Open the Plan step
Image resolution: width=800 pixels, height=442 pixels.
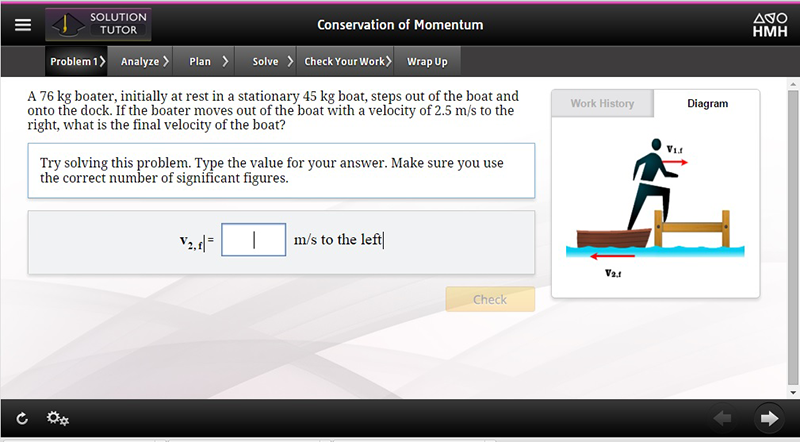click(208, 62)
